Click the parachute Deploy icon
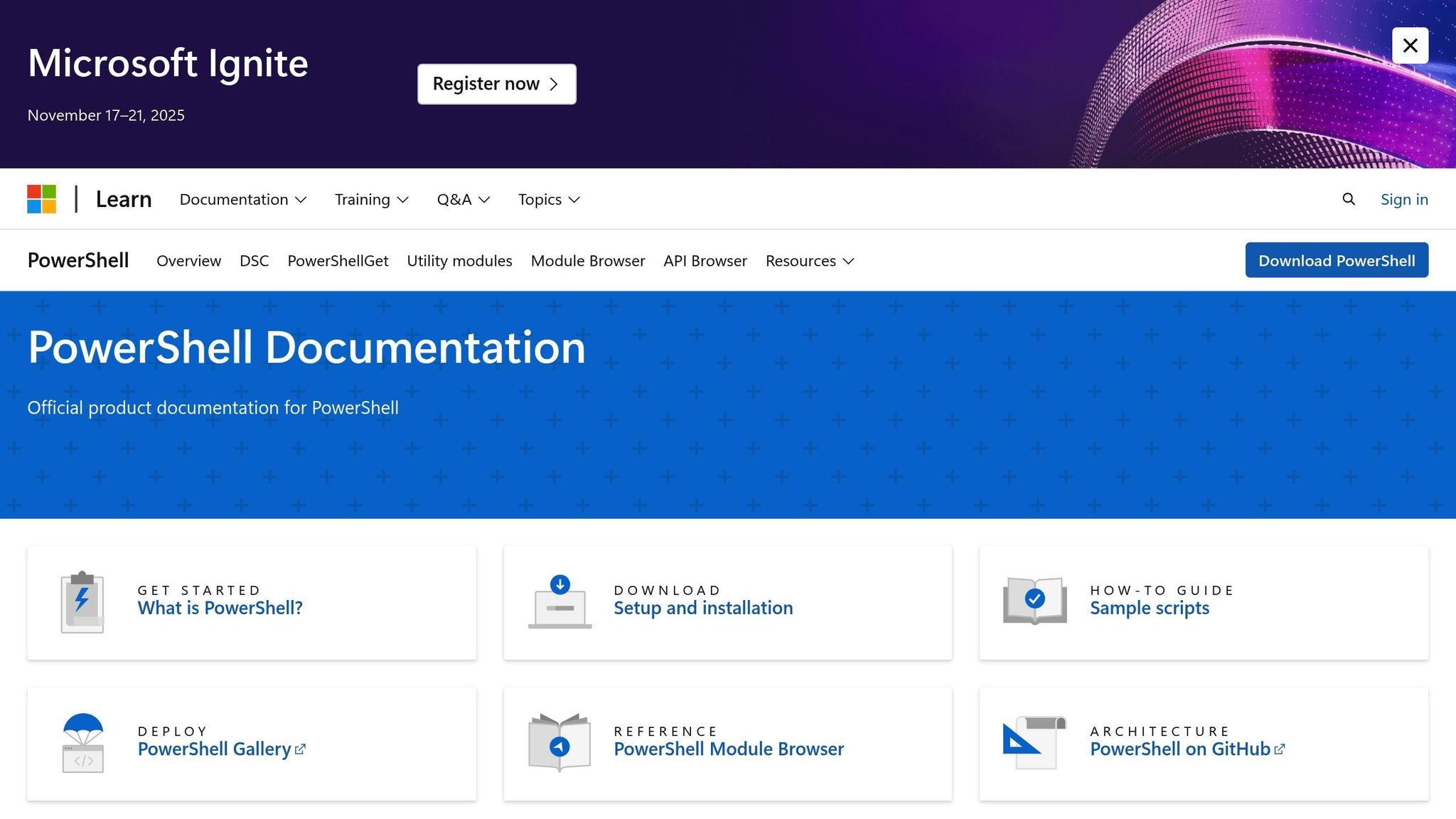 [x=82, y=743]
